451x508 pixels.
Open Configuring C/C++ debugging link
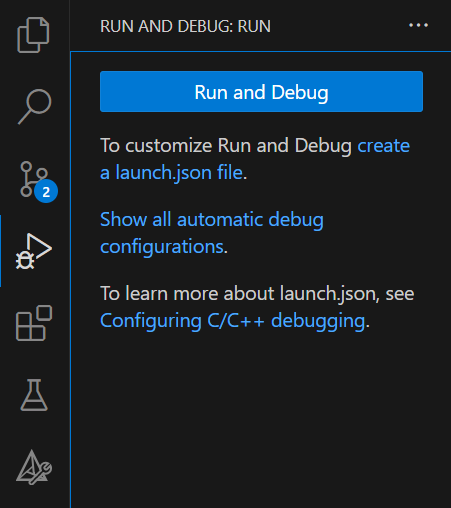(232, 321)
